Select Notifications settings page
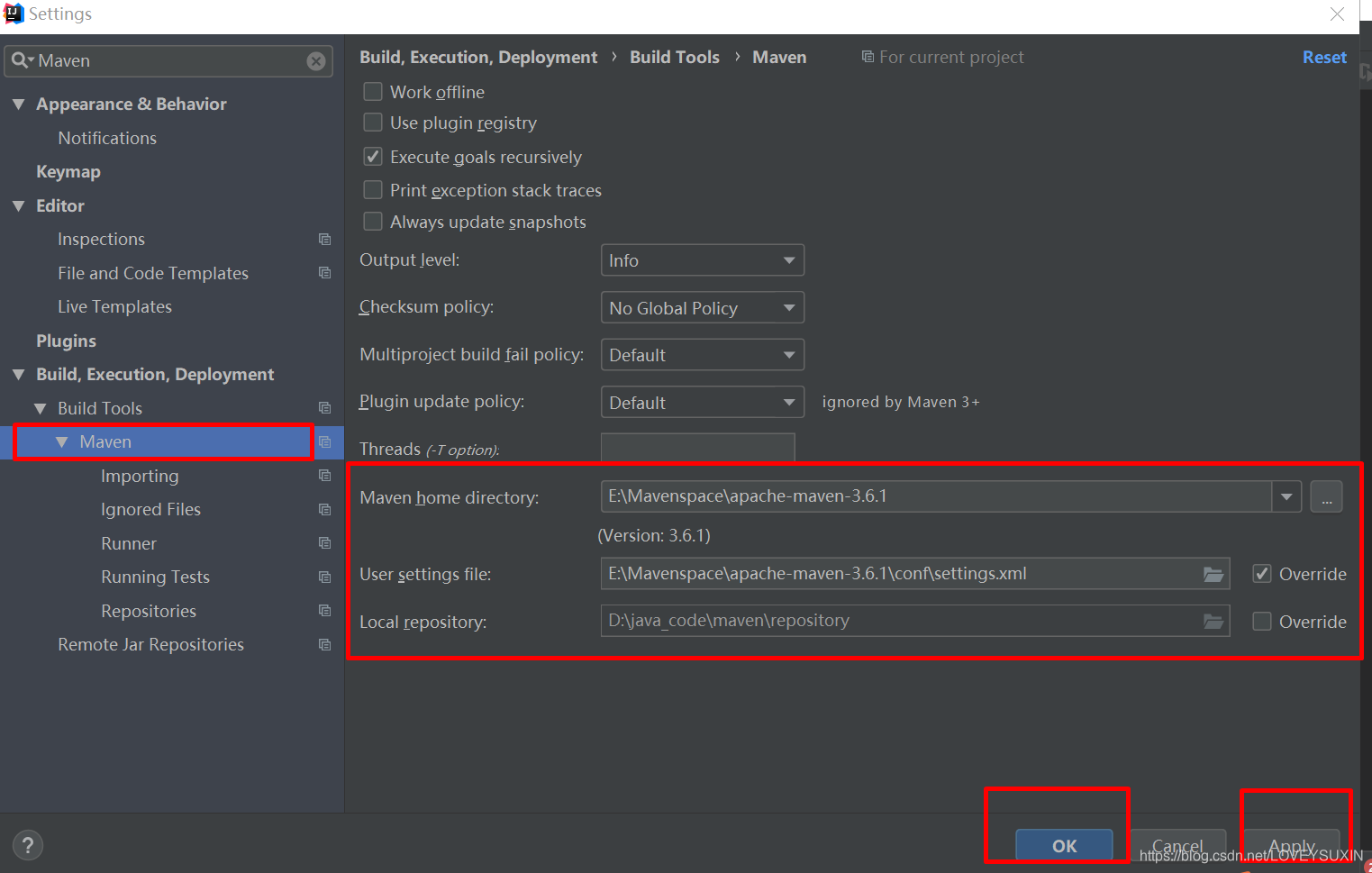Screen dimensions: 1372x873 coord(107,138)
